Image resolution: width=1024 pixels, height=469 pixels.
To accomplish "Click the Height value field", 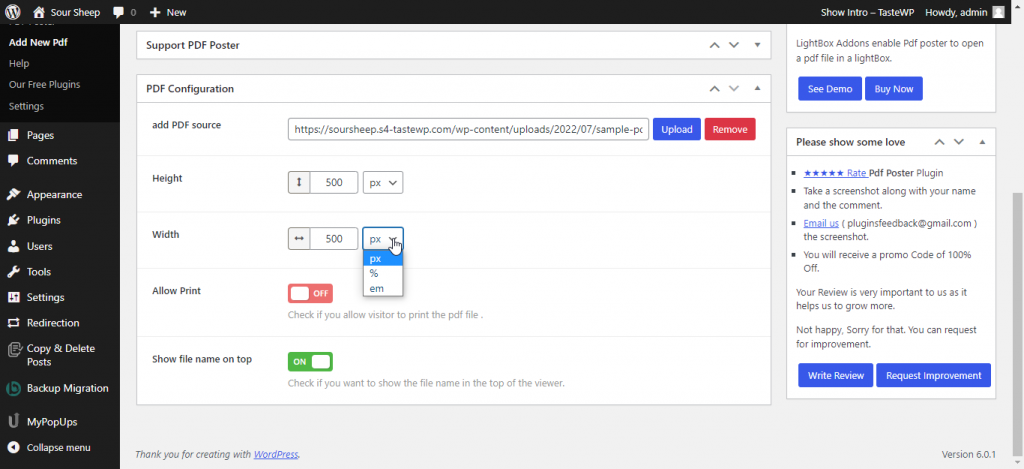I will click(x=334, y=182).
